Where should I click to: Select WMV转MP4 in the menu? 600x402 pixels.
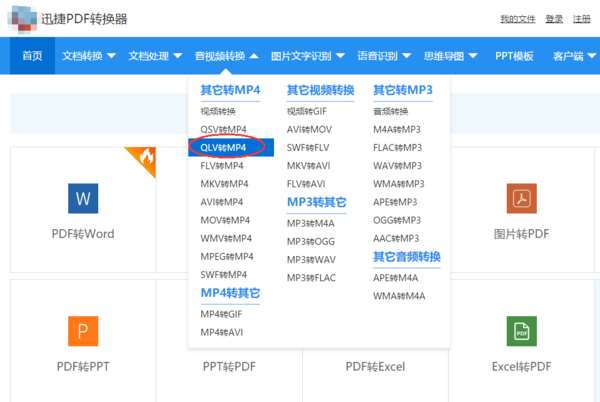coord(226,238)
